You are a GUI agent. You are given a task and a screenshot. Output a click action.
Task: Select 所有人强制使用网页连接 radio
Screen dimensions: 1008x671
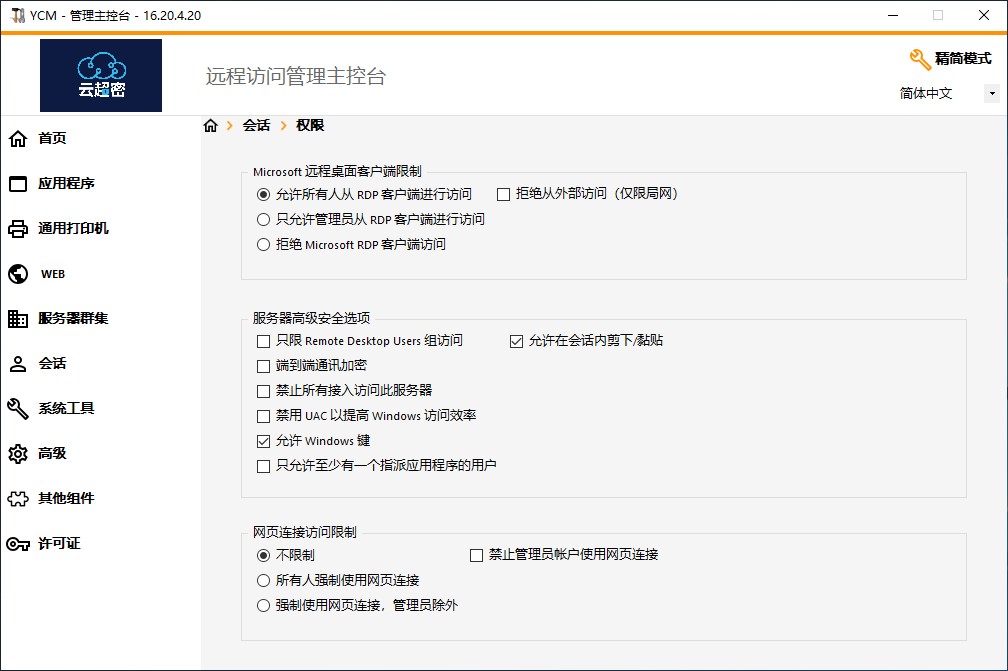pos(263,580)
